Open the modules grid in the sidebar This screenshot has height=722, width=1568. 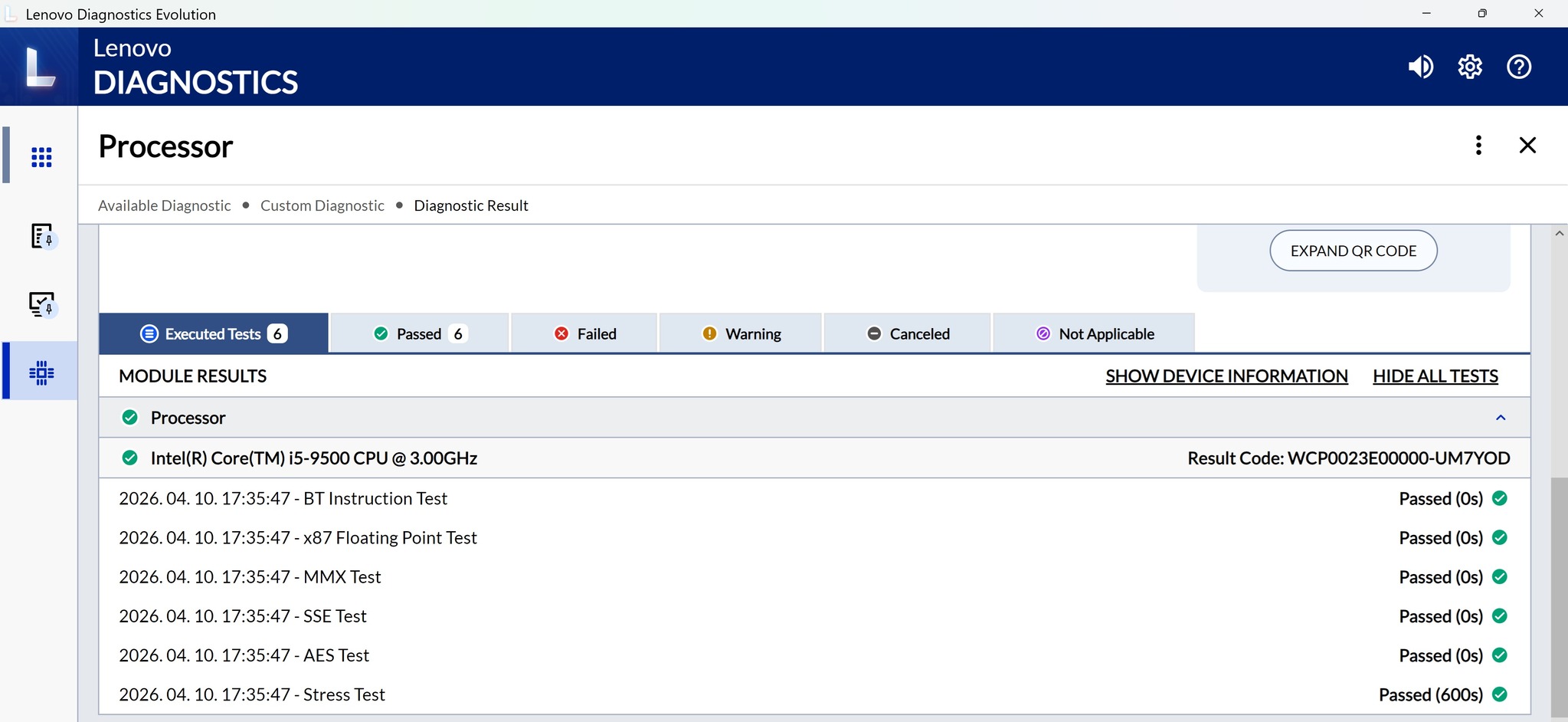(41, 157)
